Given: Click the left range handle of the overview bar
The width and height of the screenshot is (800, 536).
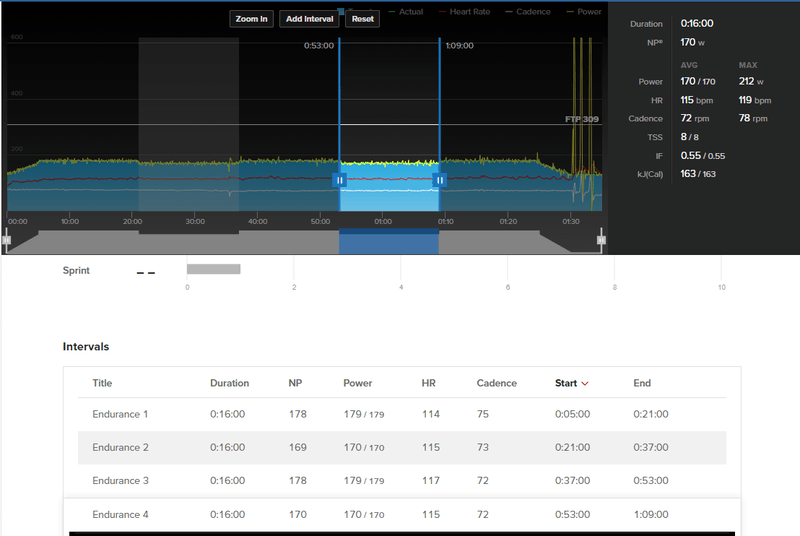Looking at the screenshot, I should [6, 240].
